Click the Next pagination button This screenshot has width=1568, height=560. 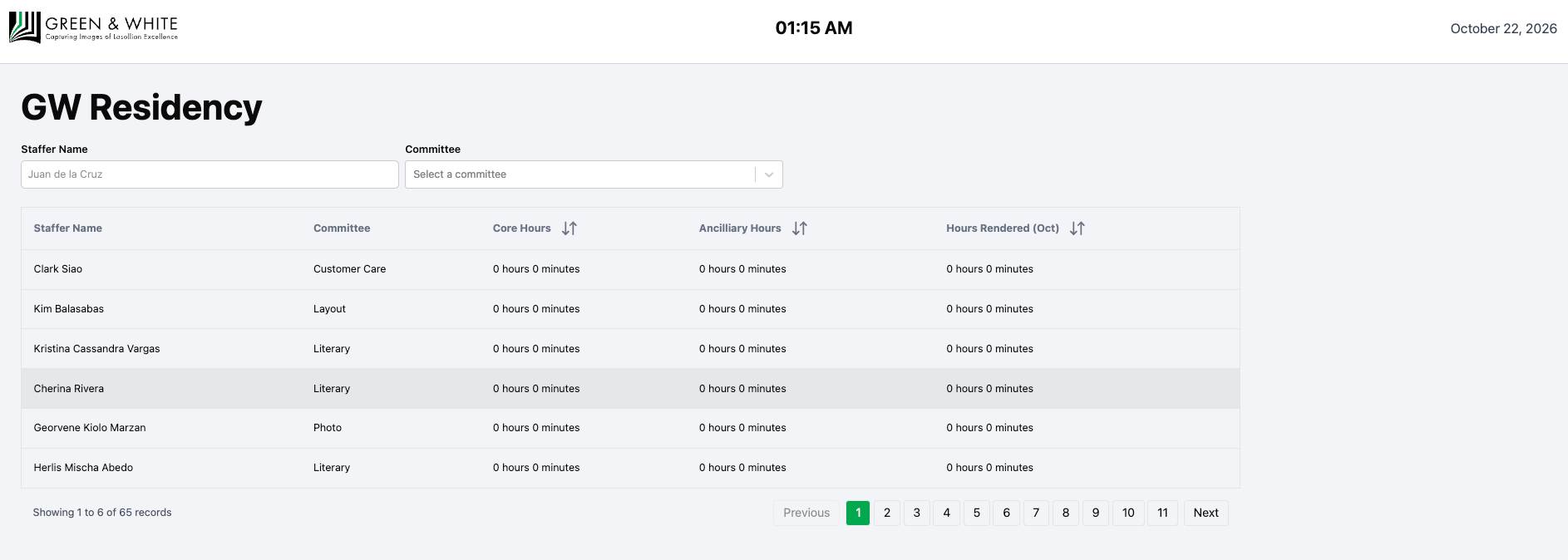[1206, 513]
